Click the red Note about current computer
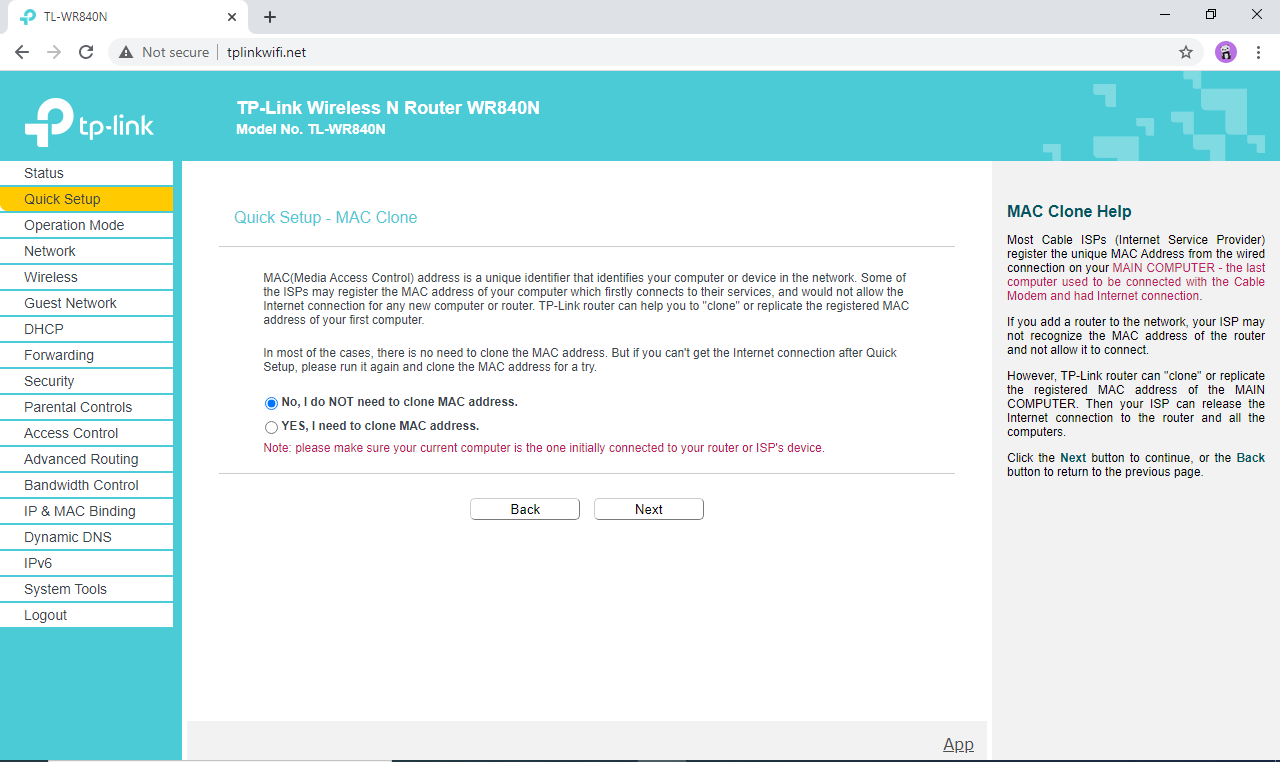The image size is (1280, 762). (x=544, y=448)
